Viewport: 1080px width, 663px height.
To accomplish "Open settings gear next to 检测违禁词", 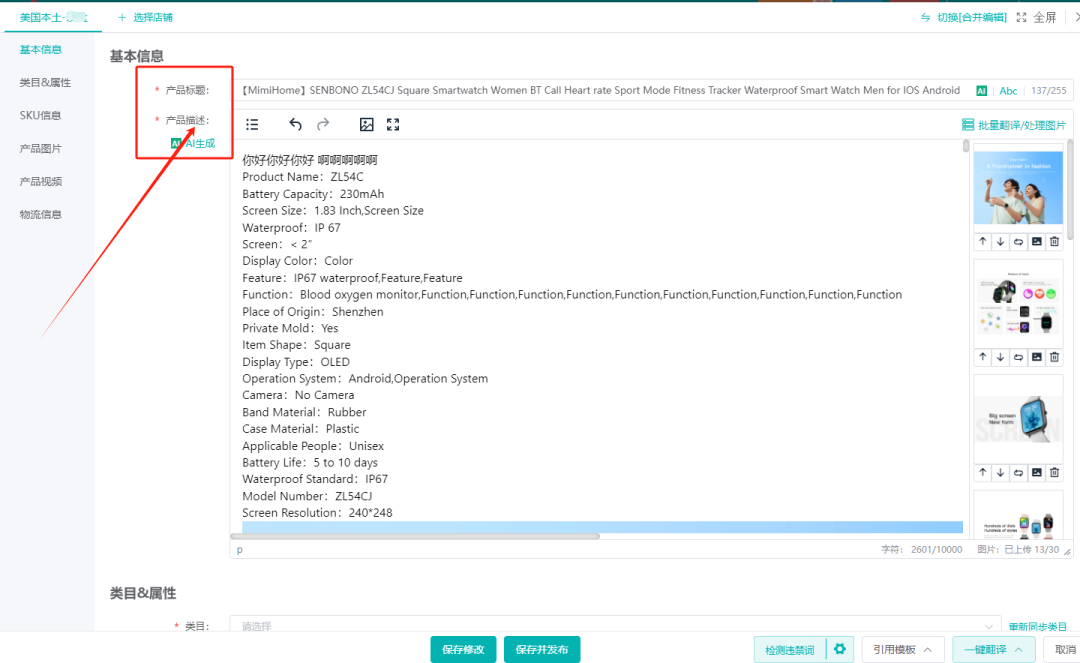I will pyautogui.click(x=840, y=649).
